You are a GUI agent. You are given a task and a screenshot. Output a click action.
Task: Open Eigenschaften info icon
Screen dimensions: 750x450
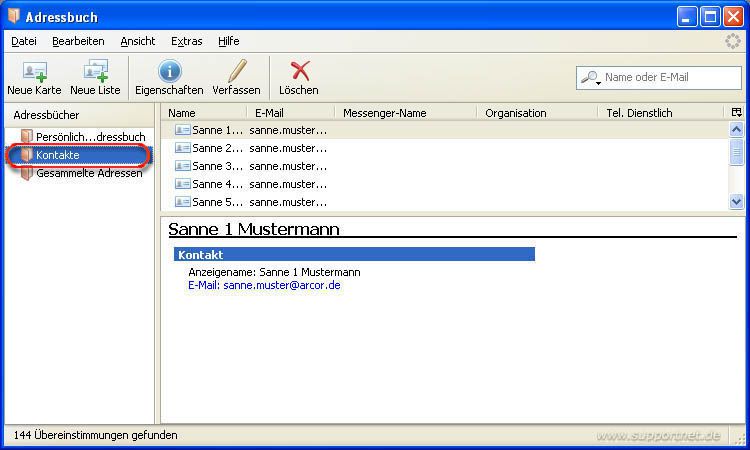coord(169,71)
